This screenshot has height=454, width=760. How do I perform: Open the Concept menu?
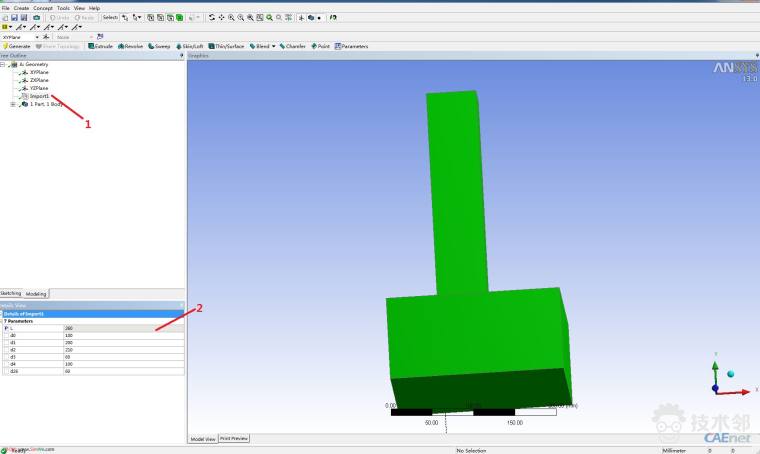43,8
